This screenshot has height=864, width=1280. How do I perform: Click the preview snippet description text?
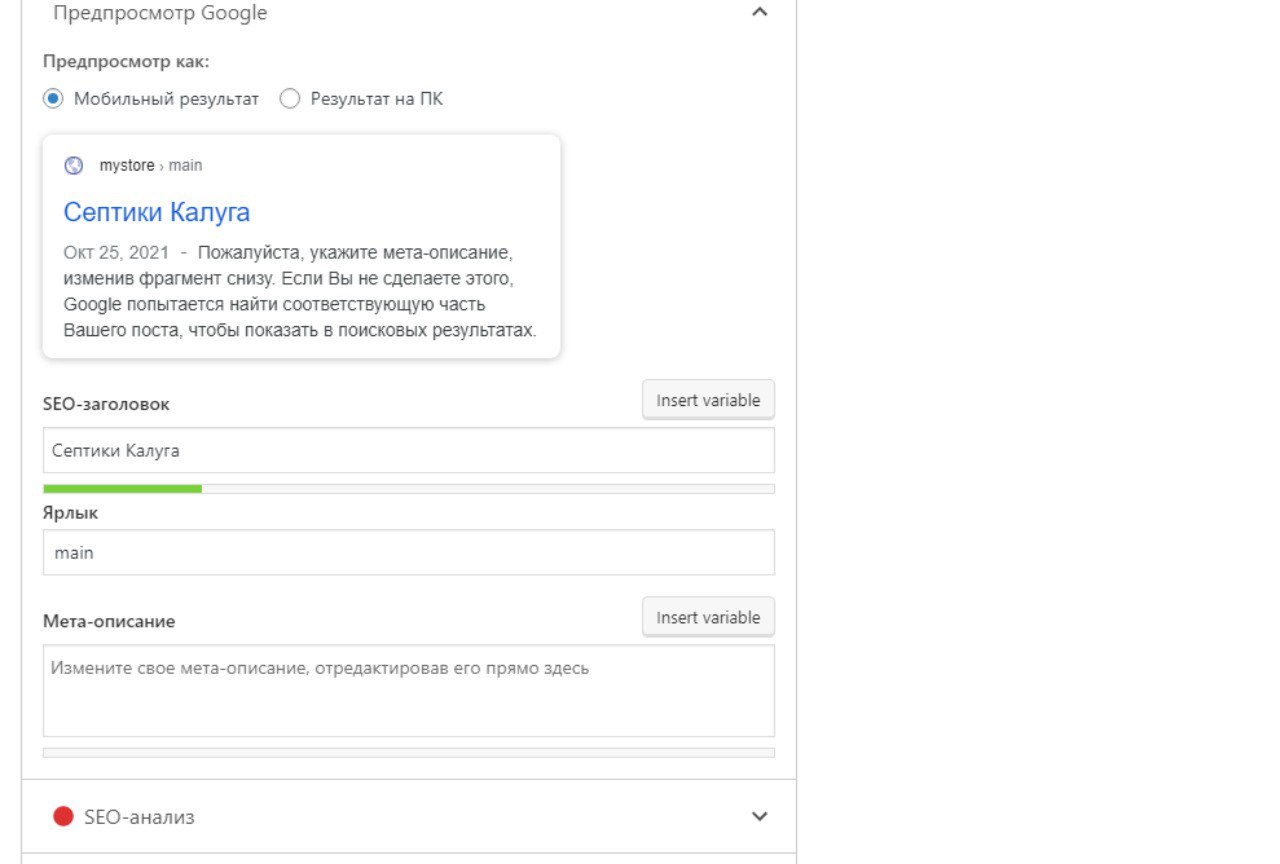pyautogui.click(x=300, y=291)
